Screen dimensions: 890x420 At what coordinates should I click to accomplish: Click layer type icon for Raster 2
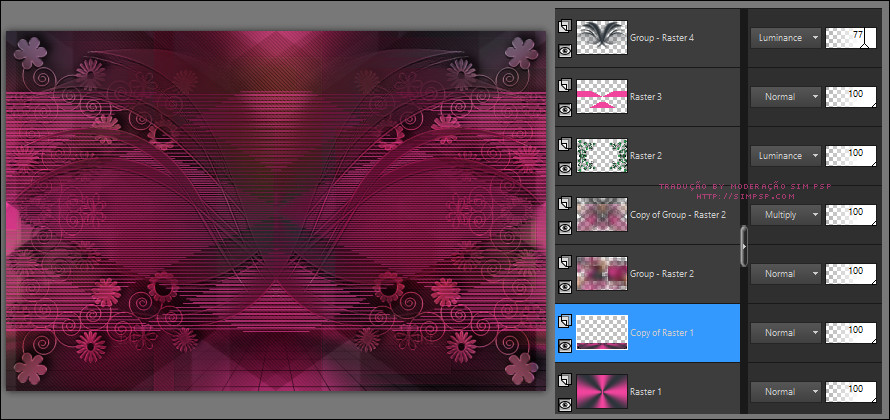point(564,145)
